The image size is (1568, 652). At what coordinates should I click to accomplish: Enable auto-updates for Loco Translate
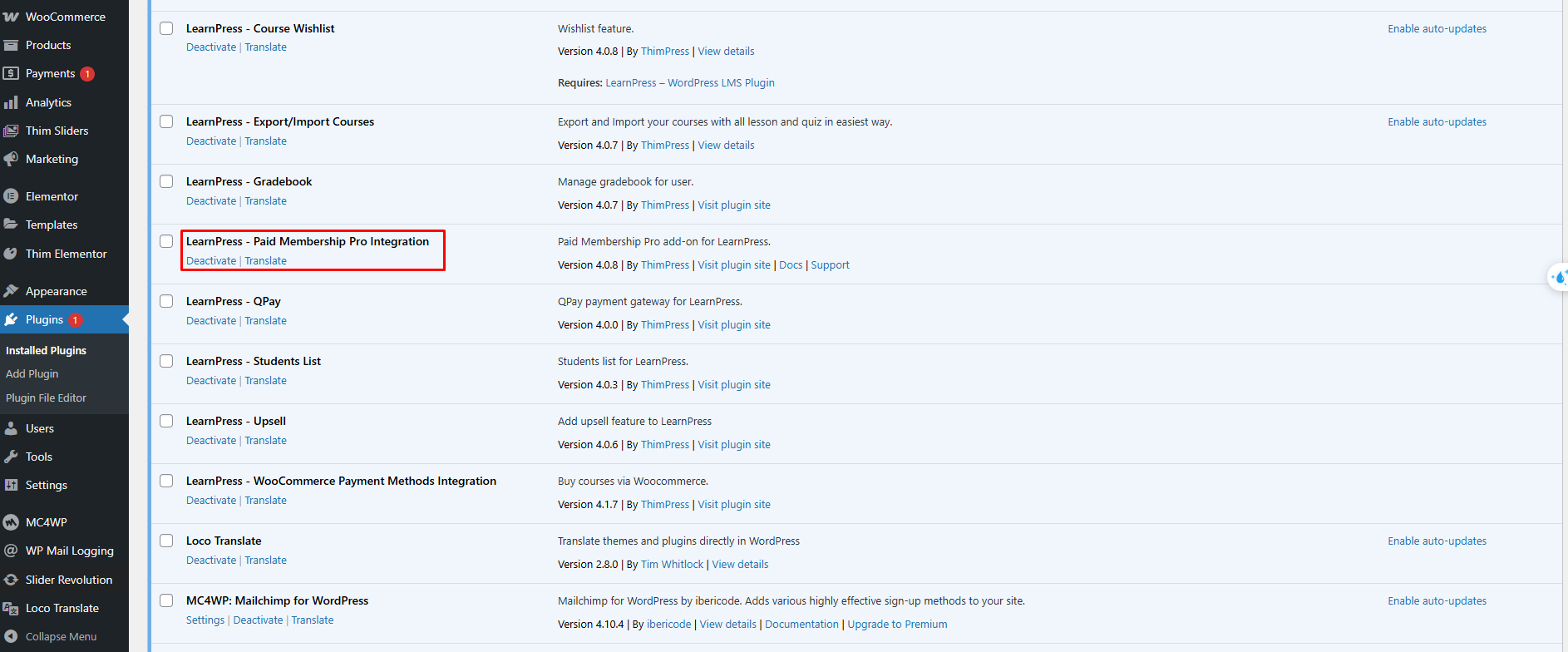tap(1437, 541)
